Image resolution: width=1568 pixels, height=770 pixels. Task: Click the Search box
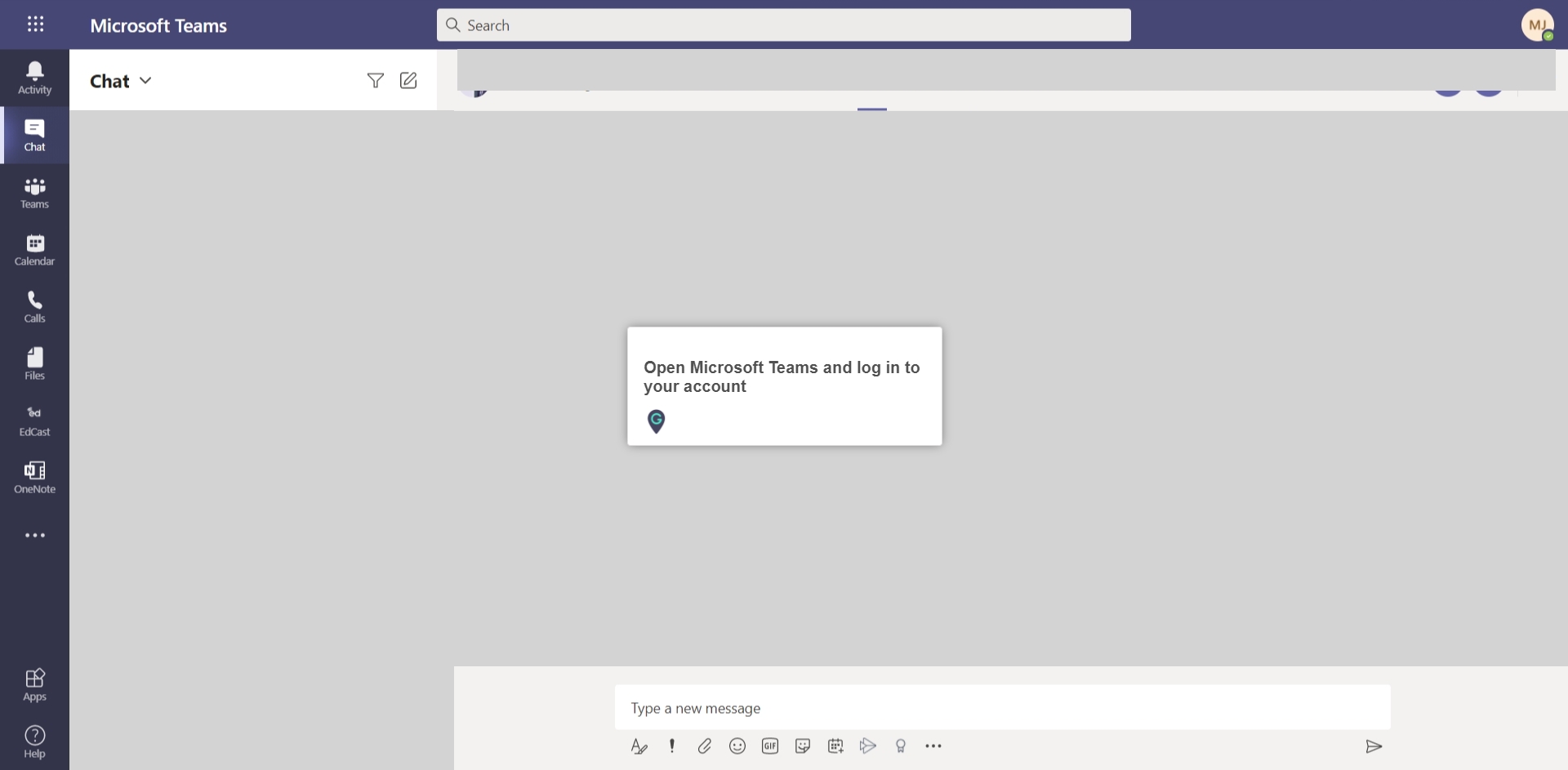coord(783,25)
